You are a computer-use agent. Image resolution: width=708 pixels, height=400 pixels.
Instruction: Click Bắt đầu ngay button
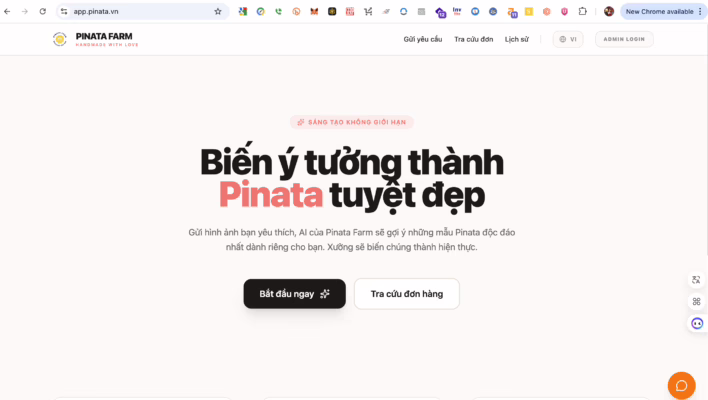tap(294, 294)
